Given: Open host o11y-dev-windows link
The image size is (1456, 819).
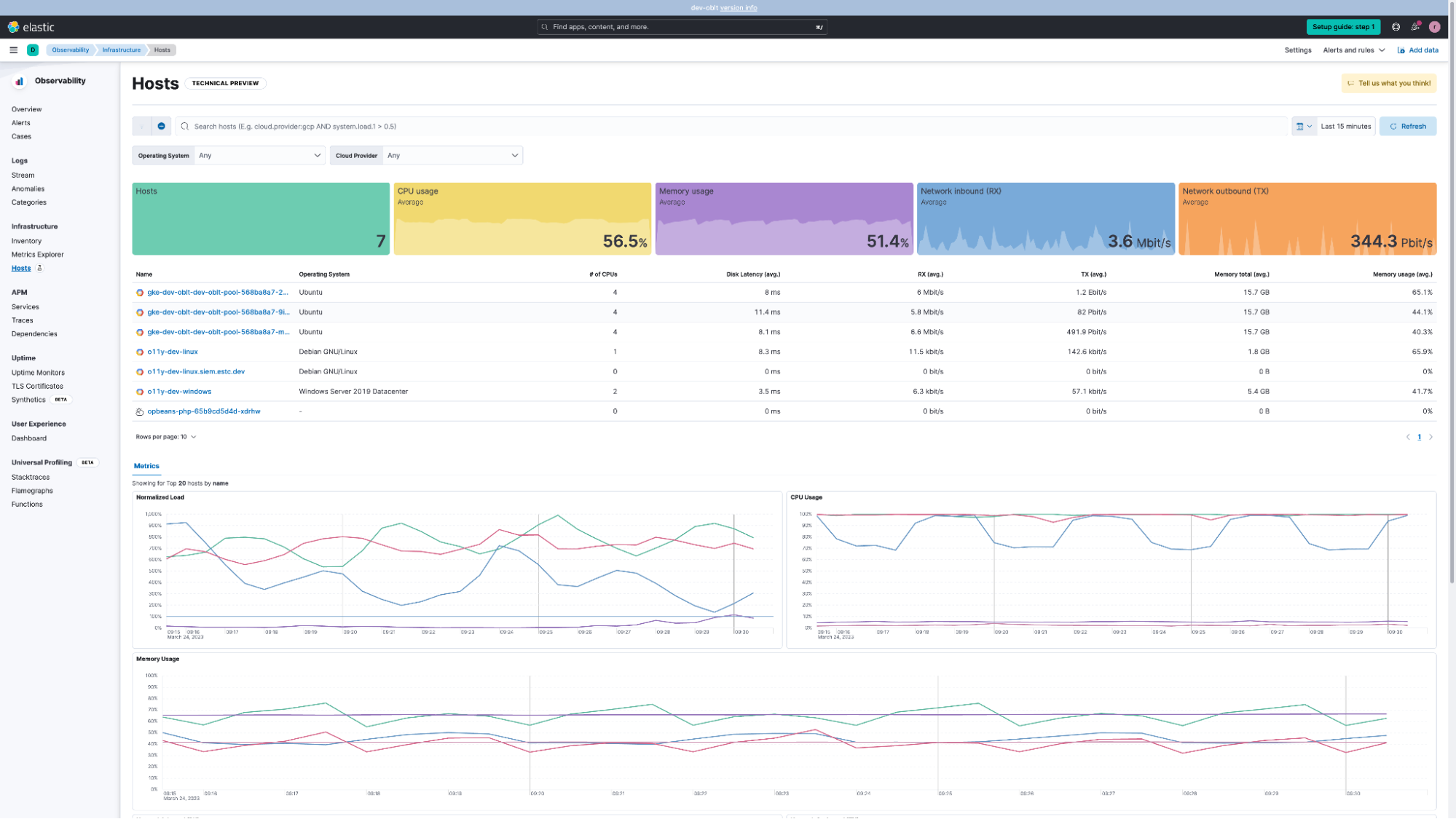Looking at the screenshot, I should [x=179, y=392].
